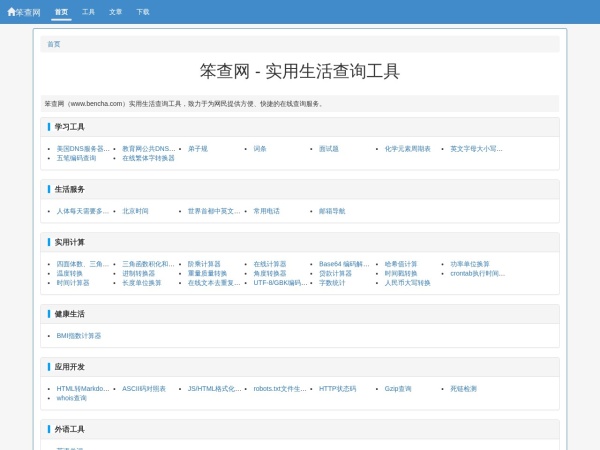Open the BMI指数计算器 link
This screenshot has width=600, height=450.
(79, 336)
